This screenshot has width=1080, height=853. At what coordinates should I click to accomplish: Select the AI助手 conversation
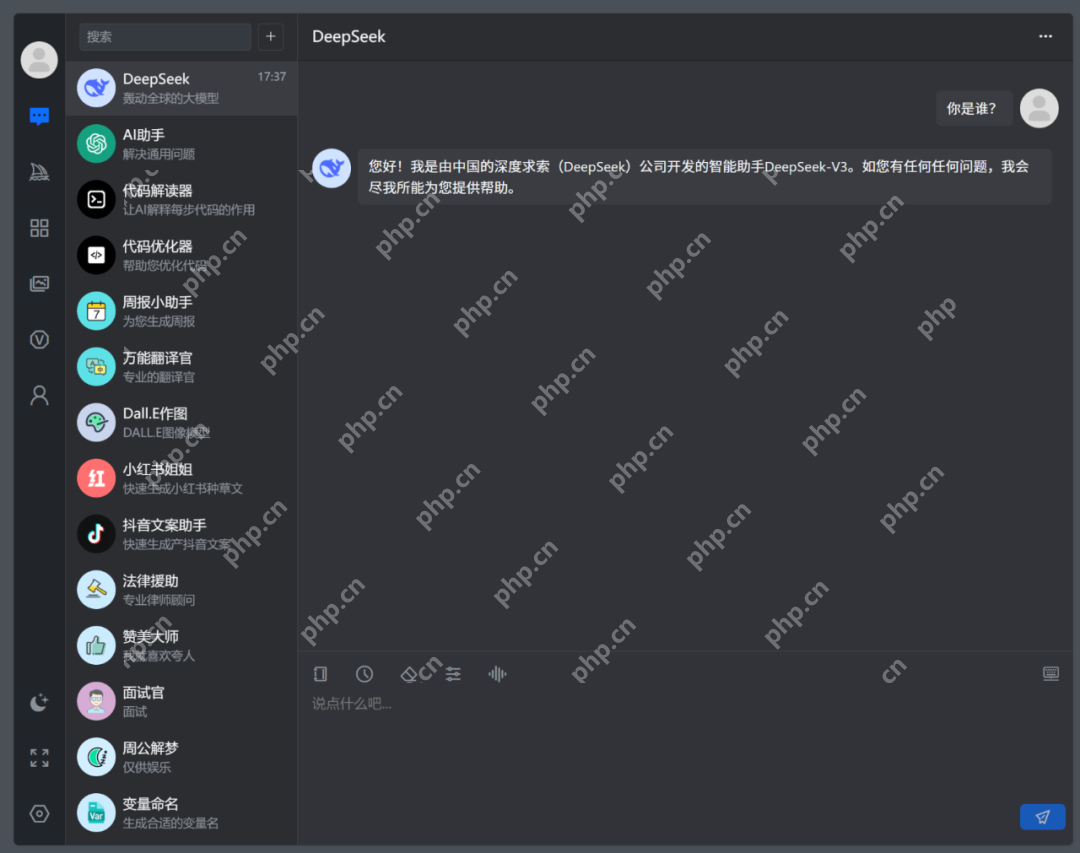coord(182,144)
